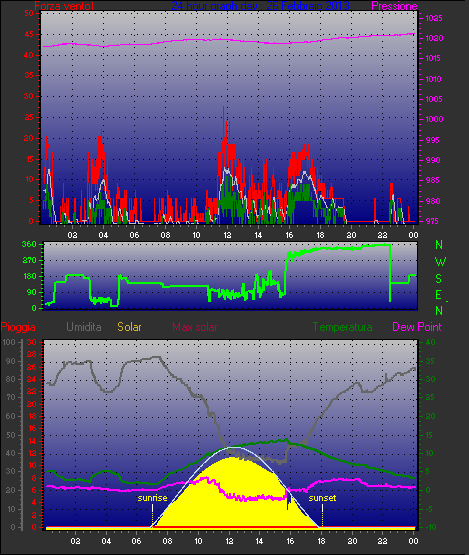Click the E compass direction label
Image resolution: width=469 pixels, height=555 pixels.
(438, 295)
